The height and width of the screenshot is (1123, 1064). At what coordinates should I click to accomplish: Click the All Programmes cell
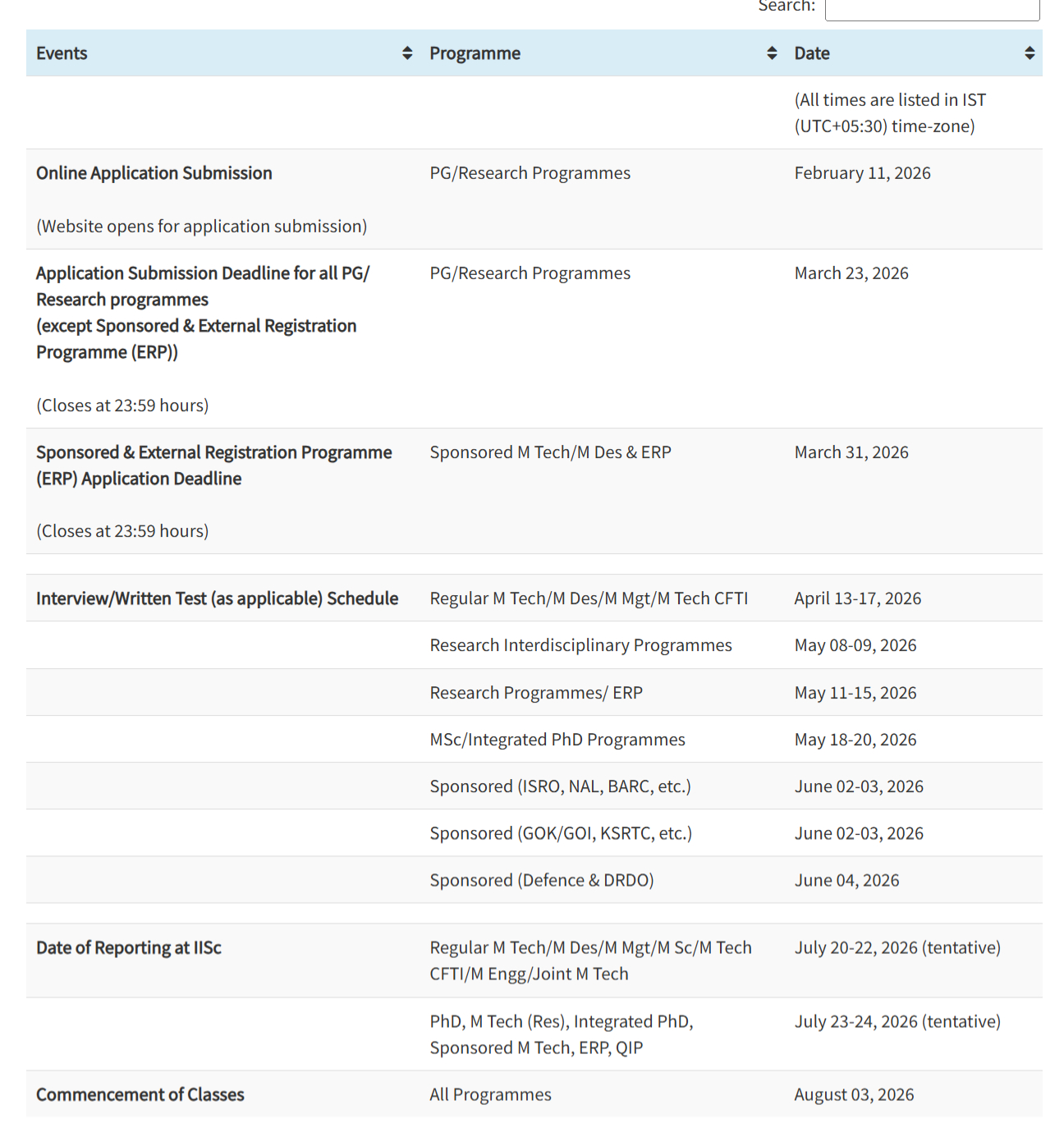[490, 1094]
